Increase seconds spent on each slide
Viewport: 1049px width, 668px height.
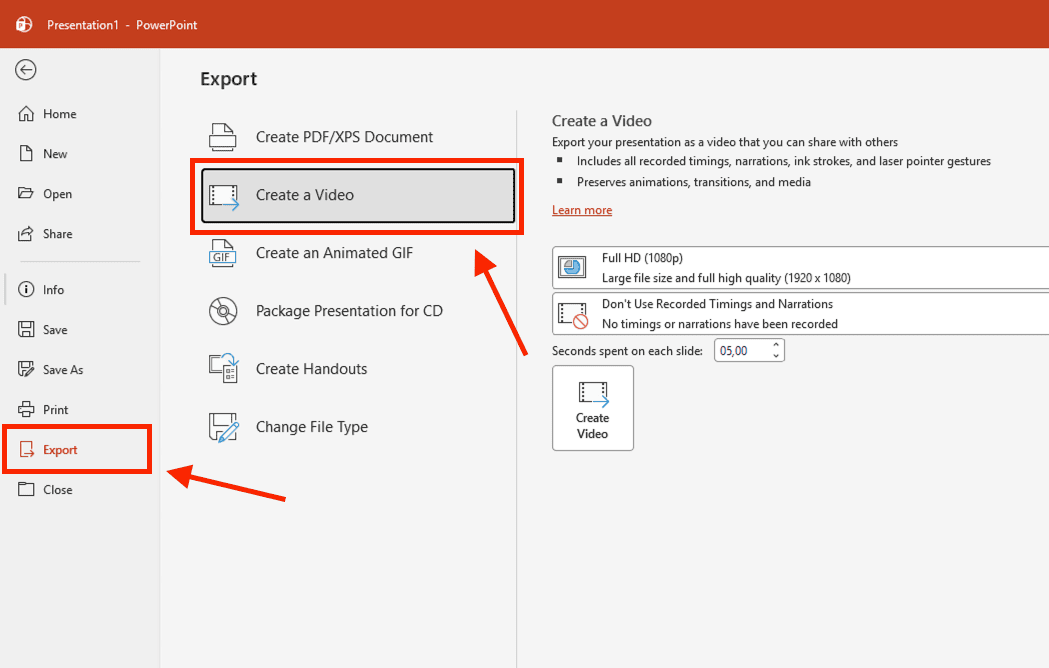(776, 345)
